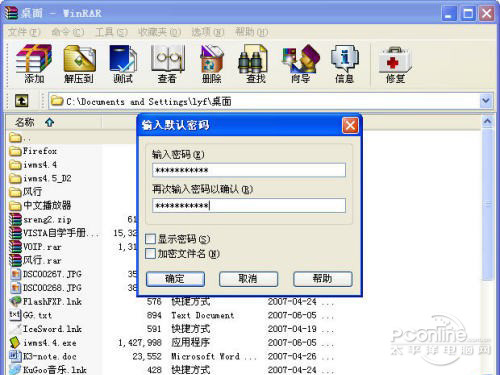This screenshot has width=500, height=375.
Task: Click the VOIP.rar archive icon
Action: 15,247
